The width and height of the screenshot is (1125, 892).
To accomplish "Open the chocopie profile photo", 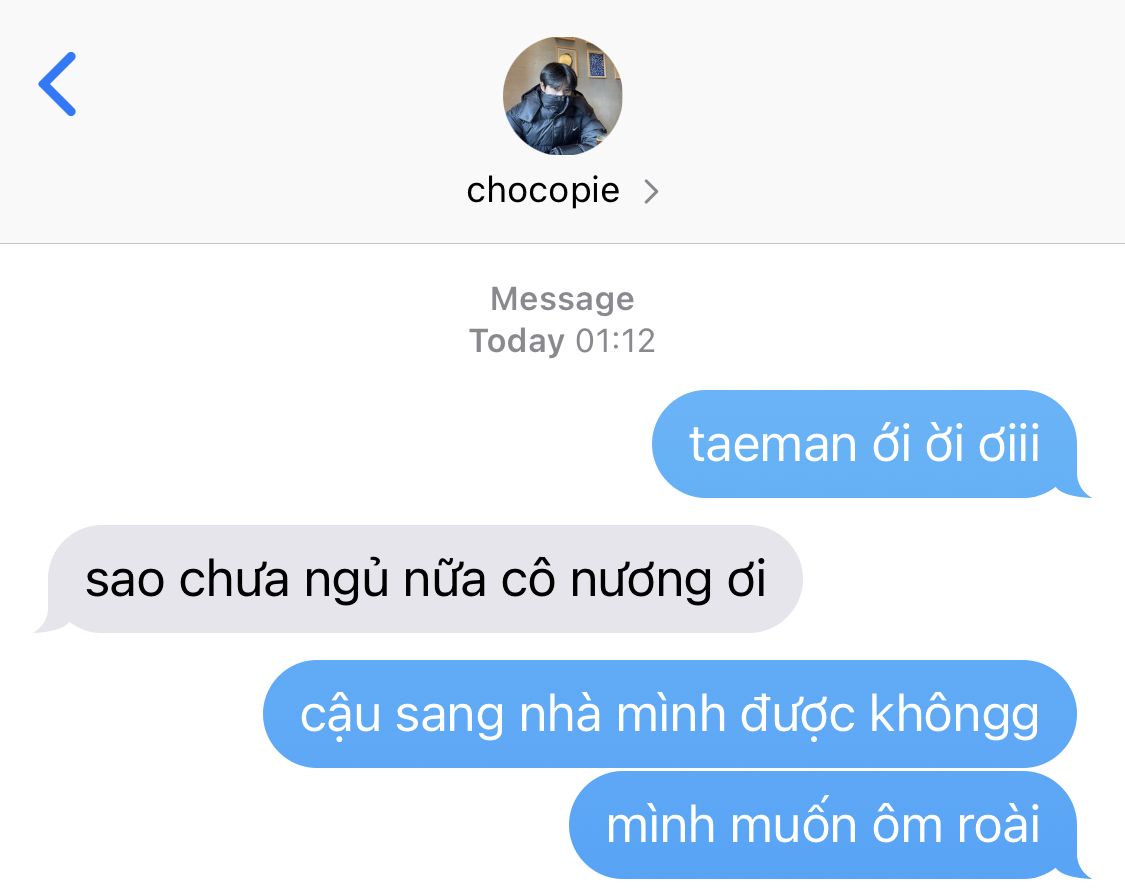I will click(562, 96).
